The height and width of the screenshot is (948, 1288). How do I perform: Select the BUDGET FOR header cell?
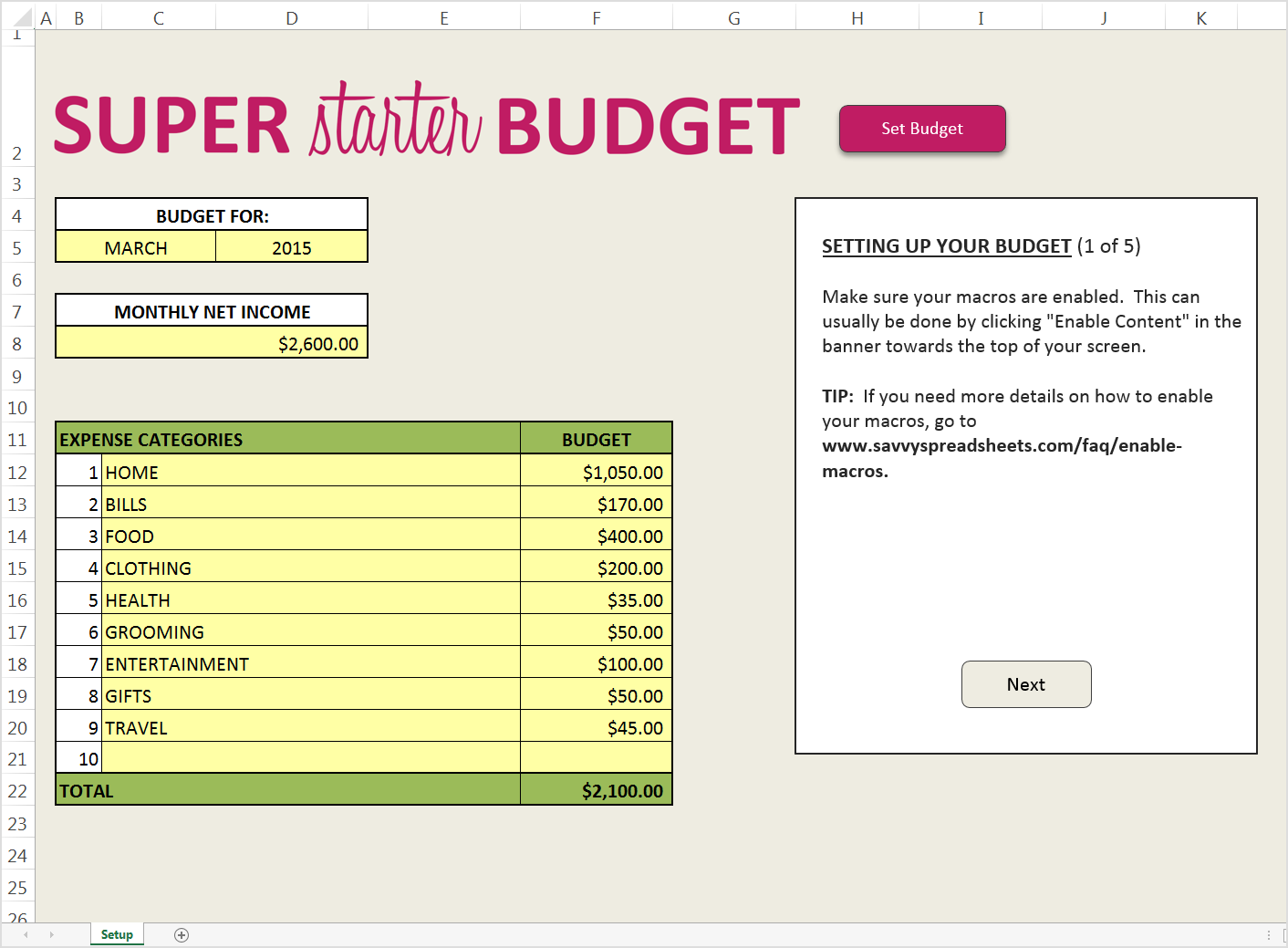point(211,214)
